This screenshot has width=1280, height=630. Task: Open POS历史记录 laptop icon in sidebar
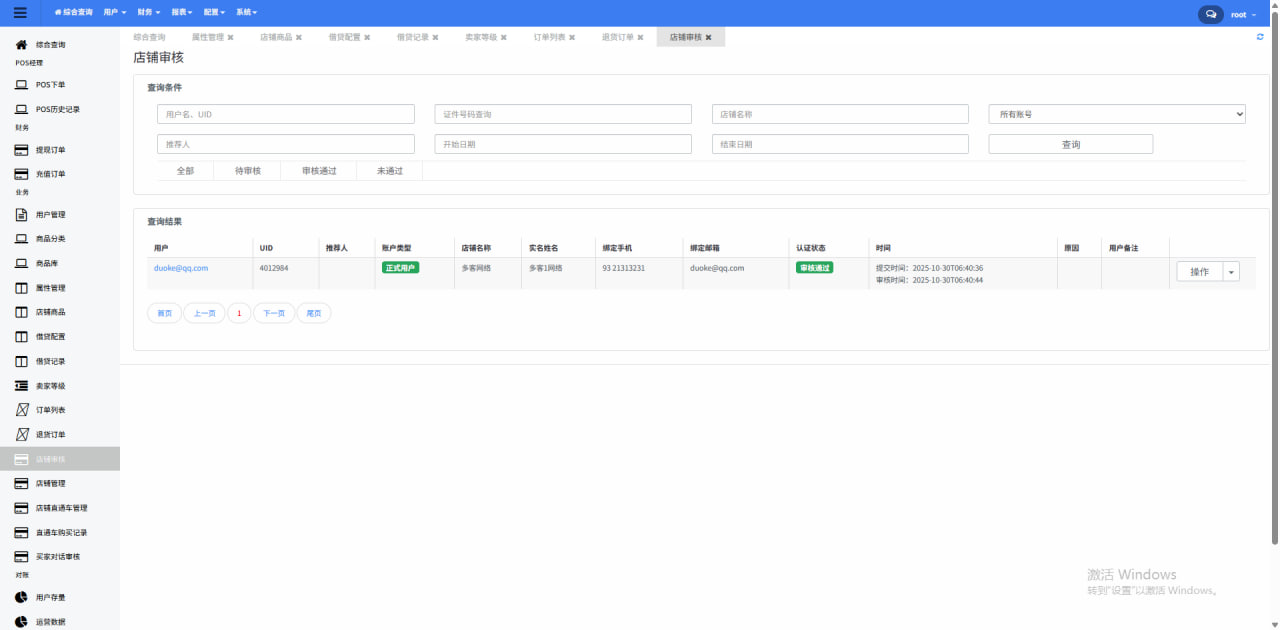(21, 109)
